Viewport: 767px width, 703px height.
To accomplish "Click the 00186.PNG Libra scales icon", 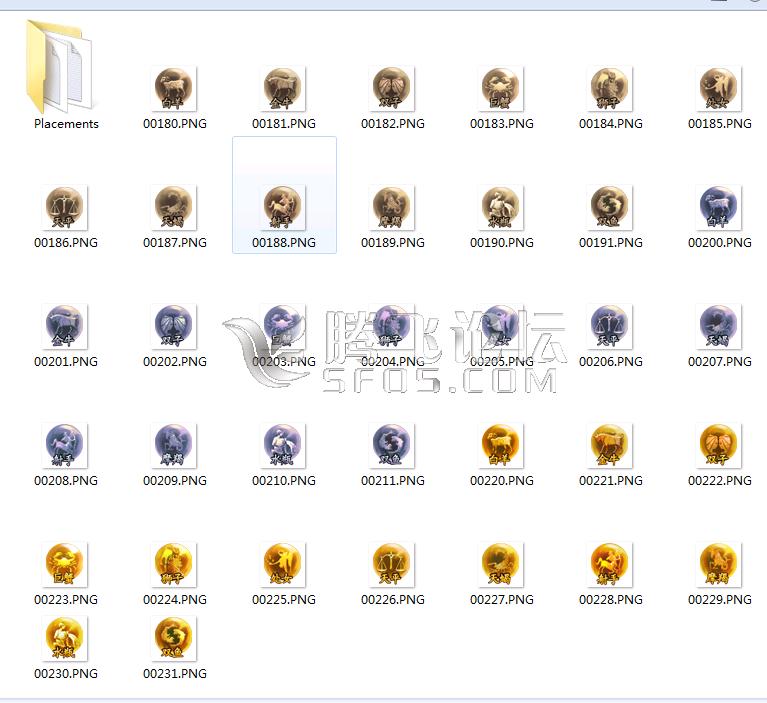I will (x=66, y=208).
